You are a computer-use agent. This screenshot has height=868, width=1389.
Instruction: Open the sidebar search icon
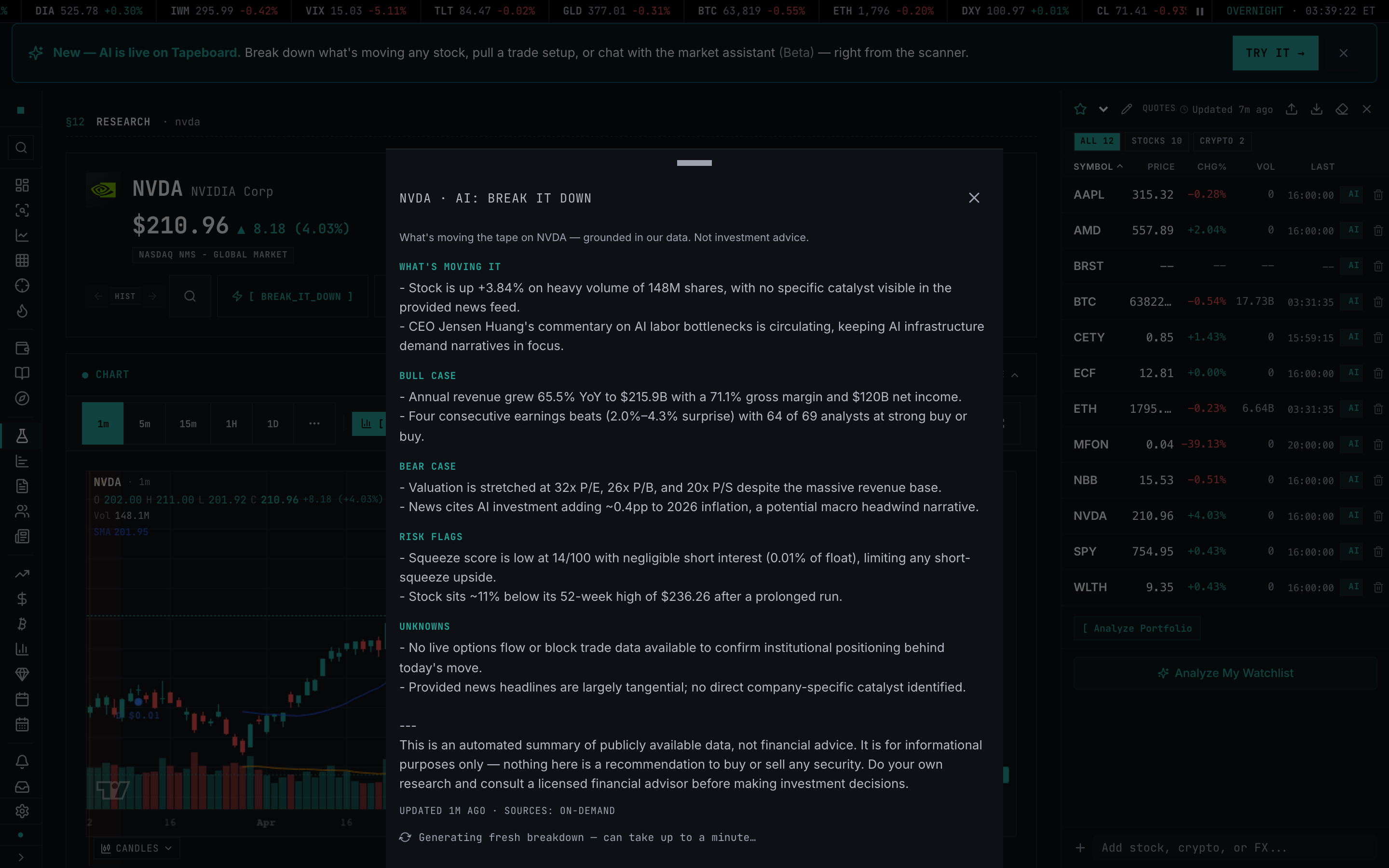point(21,148)
